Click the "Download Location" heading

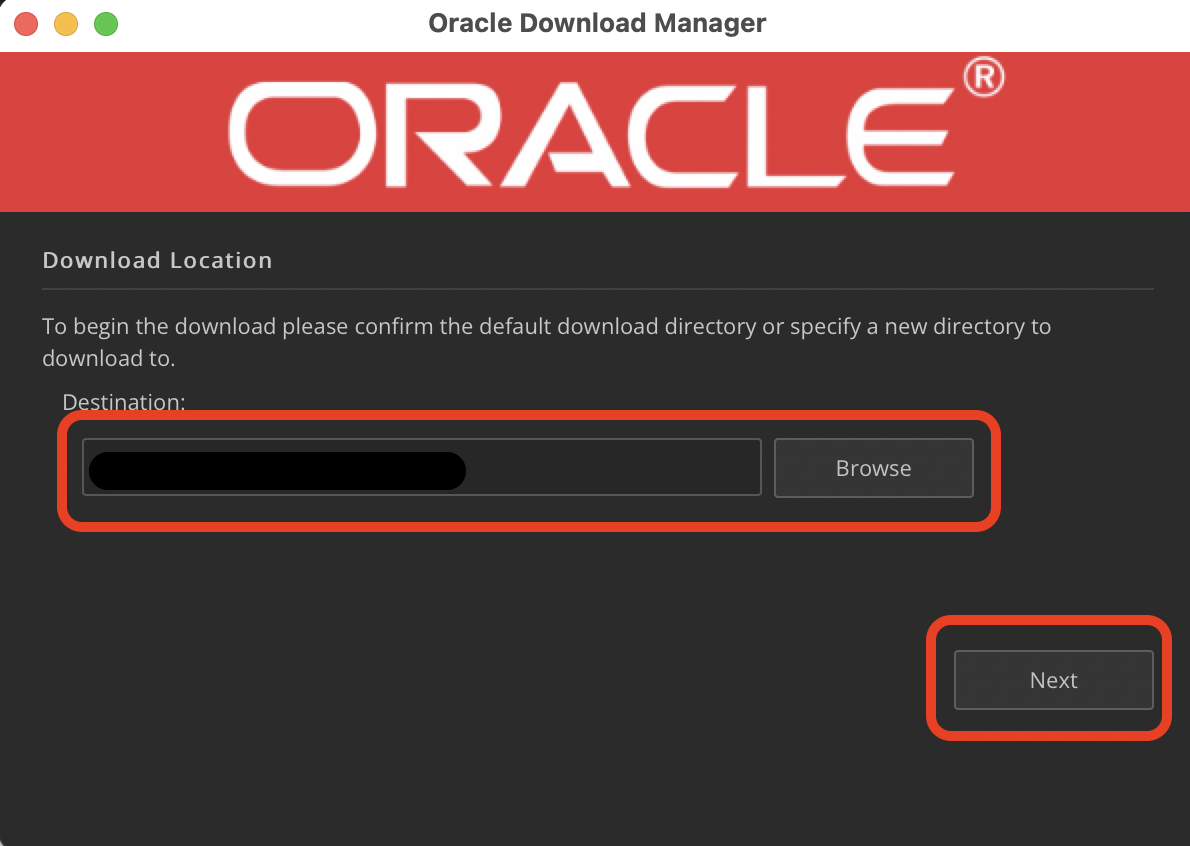tap(158, 261)
